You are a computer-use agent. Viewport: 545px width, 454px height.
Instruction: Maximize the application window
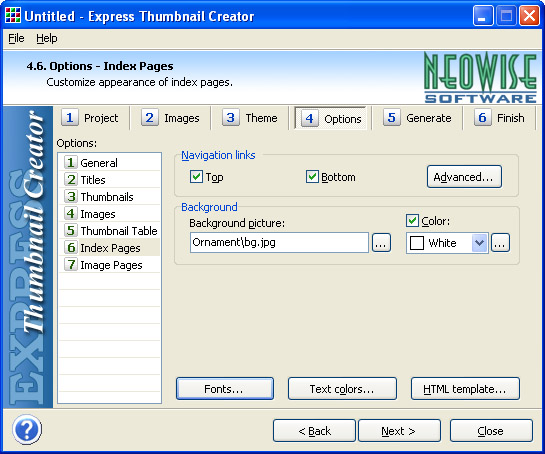point(506,16)
